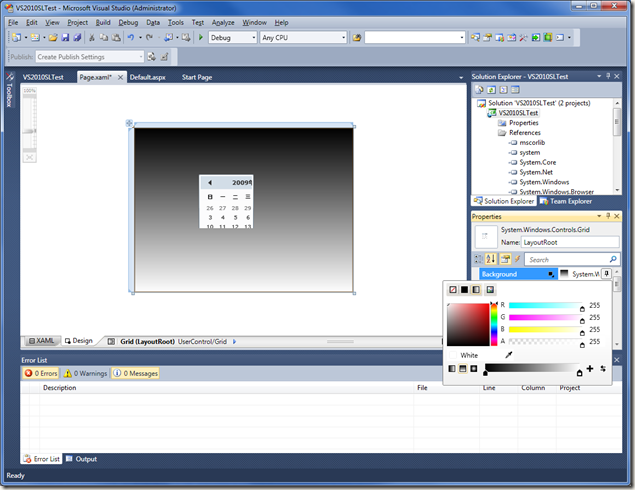Click the calendar previous-month arrow in the designer
This screenshot has height=490, width=635.
[x=210, y=183]
